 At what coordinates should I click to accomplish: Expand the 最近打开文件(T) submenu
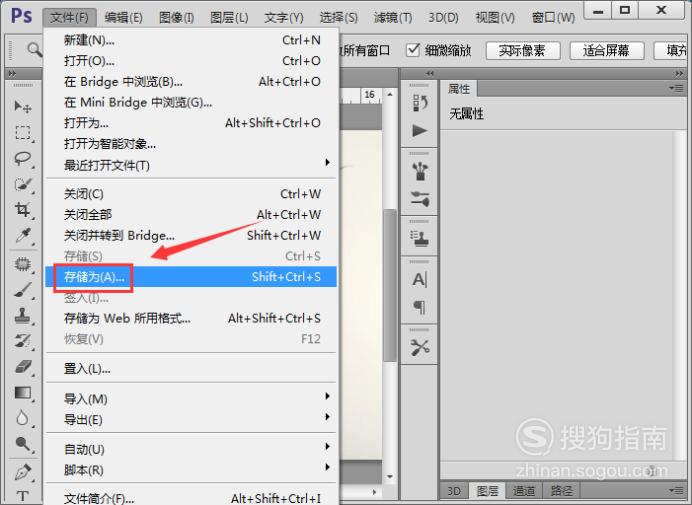pyautogui.click(x=327, y=162)
